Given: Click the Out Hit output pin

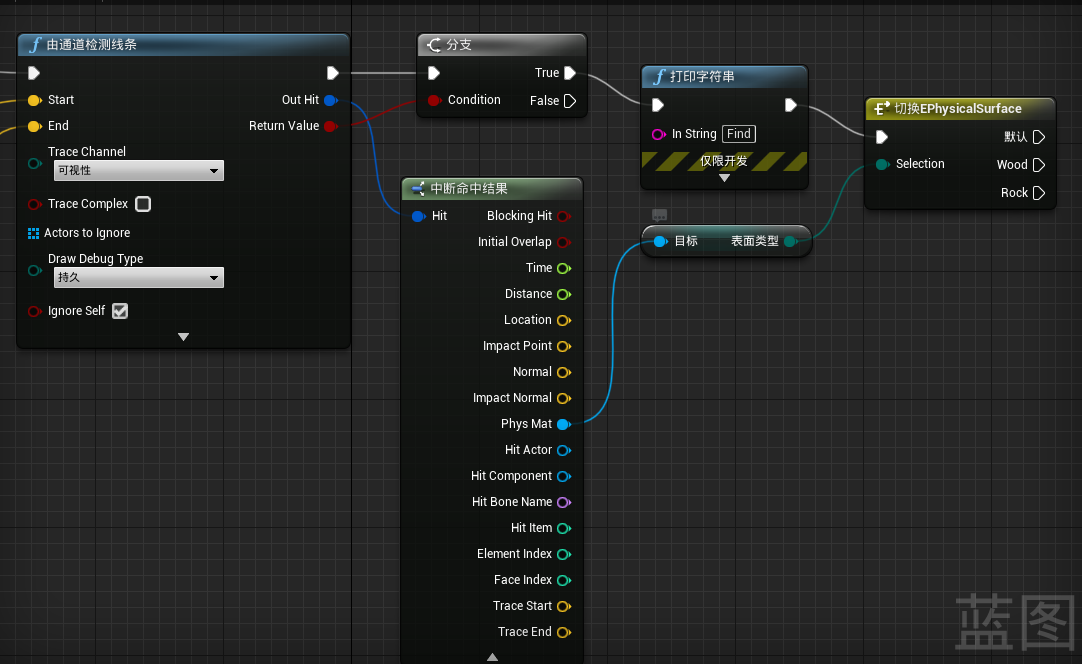Looking at the screenshot, I should click(330, 100).
